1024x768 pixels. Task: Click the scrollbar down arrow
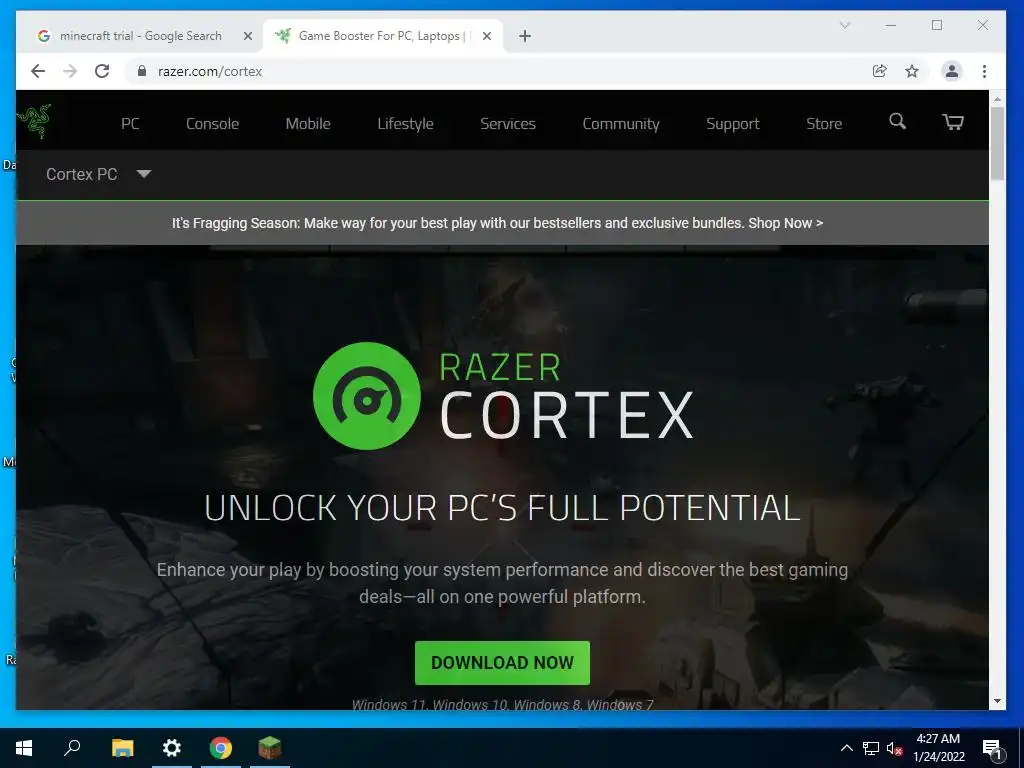pos(997,701)
